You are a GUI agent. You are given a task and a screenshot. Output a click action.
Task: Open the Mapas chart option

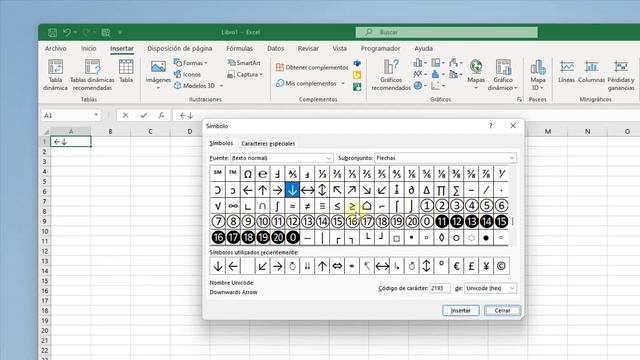(476, 73)
